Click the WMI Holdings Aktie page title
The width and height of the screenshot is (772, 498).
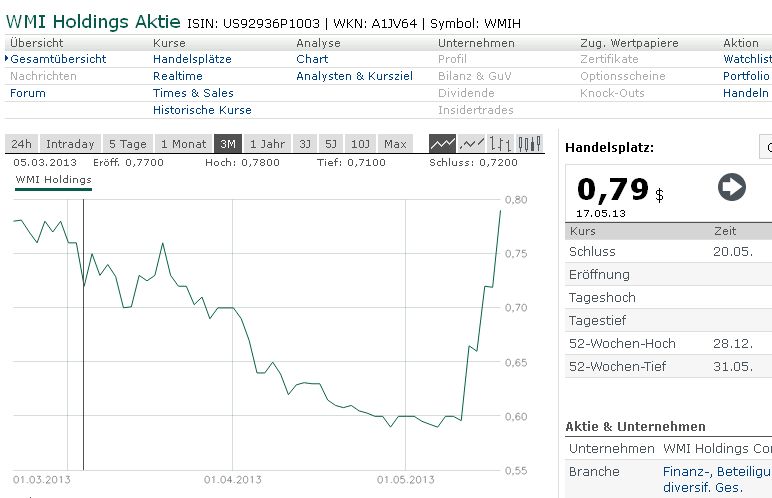click(93, 22)
